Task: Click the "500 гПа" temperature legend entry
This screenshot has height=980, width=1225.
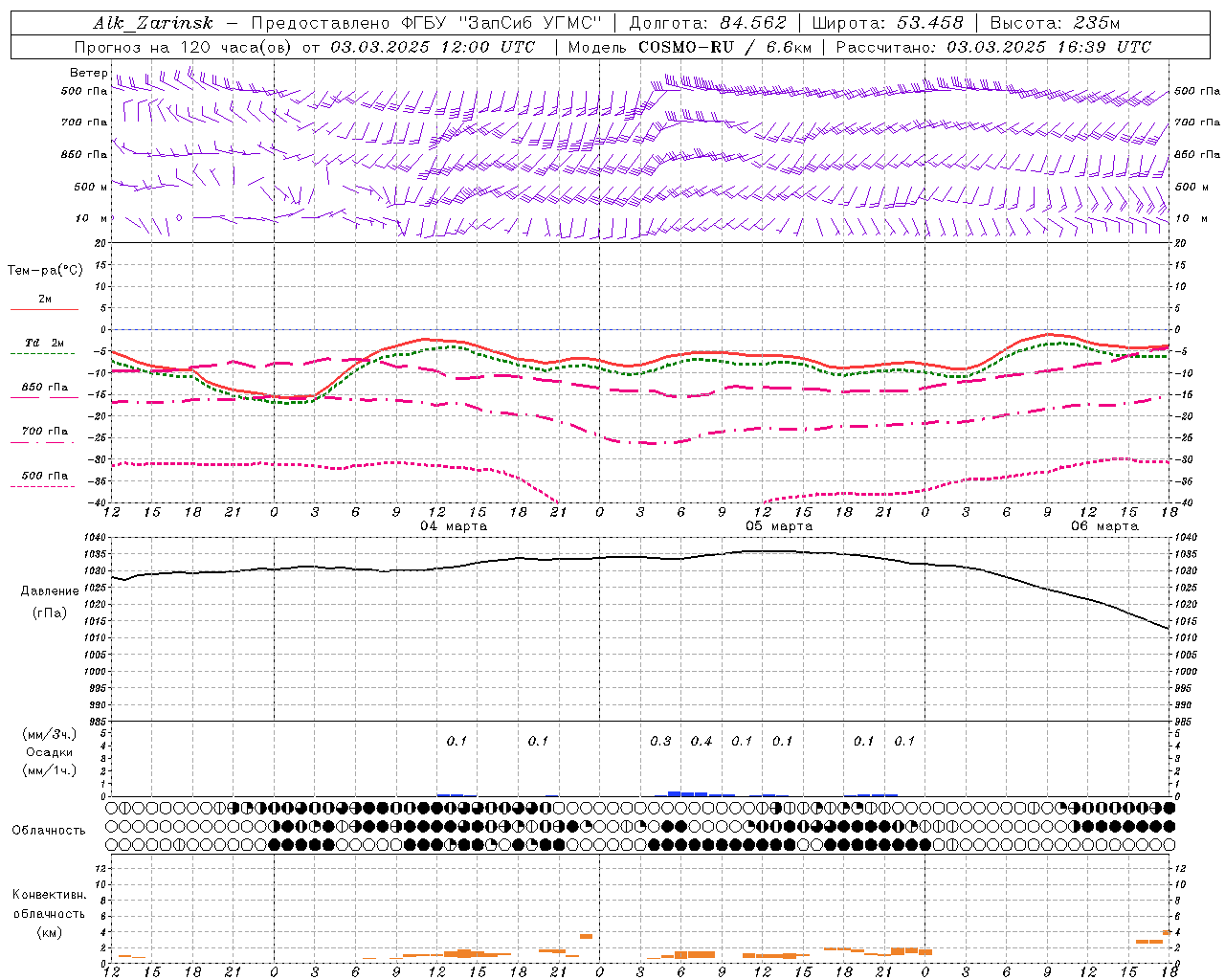Action: (45, 476)
